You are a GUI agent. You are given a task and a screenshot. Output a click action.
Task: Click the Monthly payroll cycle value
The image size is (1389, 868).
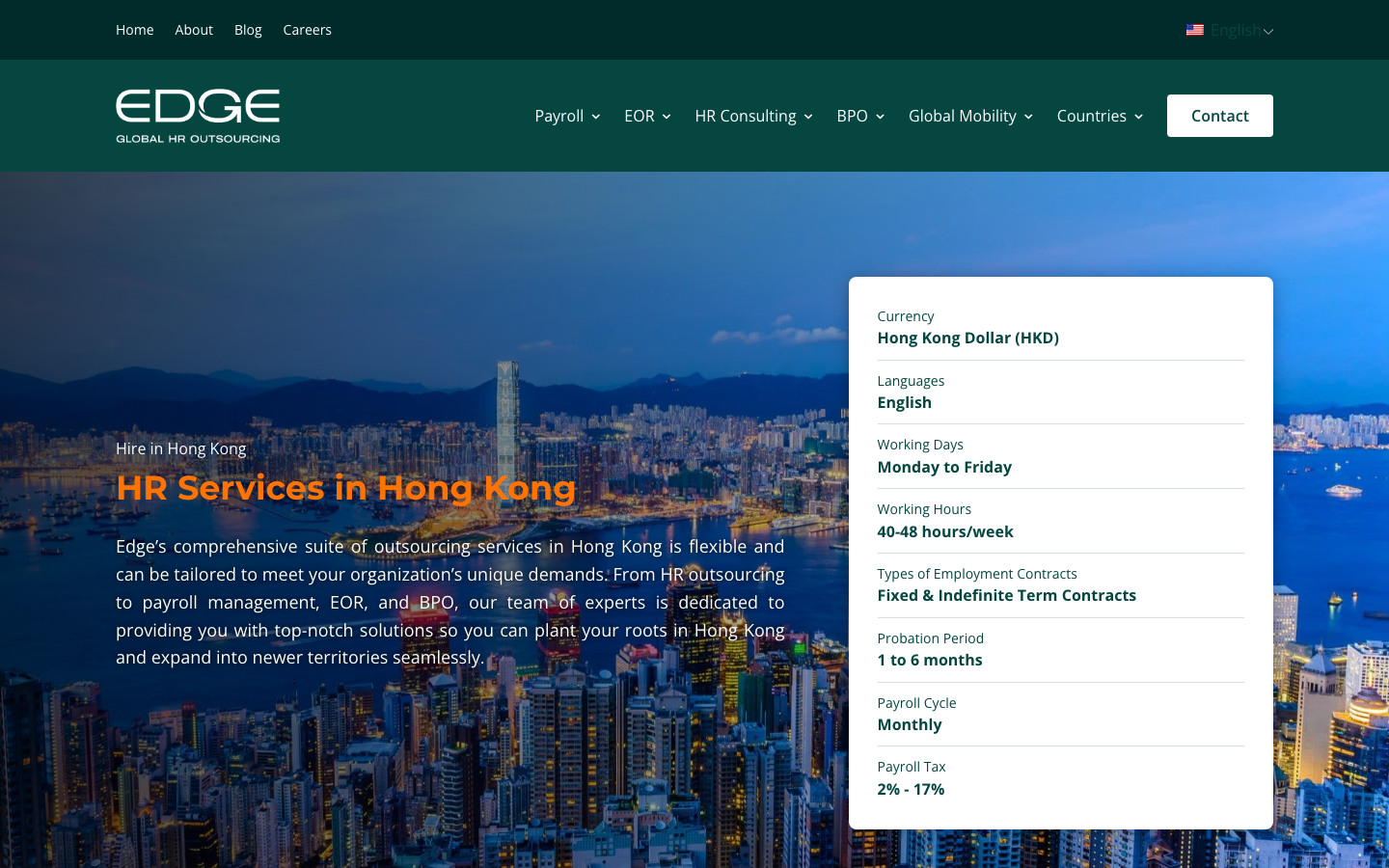(910, 724)
